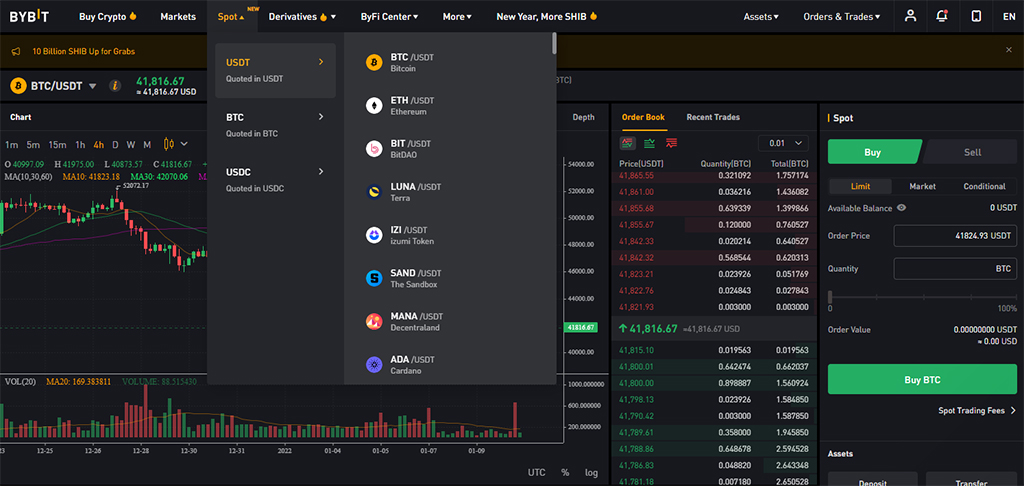Viewport: 1024px width, 486px height.
Task: Click bid price 41,815.10 in order book
Action: point(636,350)
